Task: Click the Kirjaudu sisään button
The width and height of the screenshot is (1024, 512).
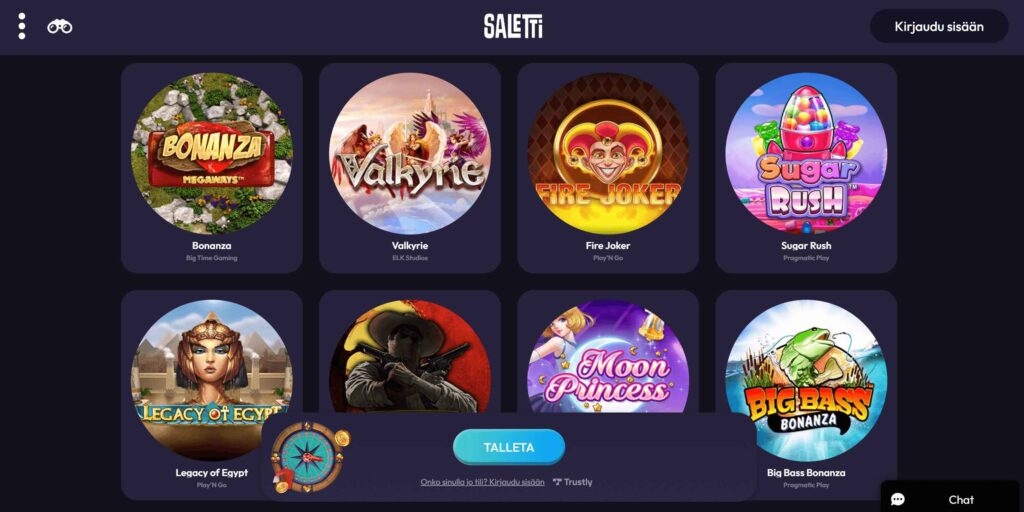Action: pos(939,27)
